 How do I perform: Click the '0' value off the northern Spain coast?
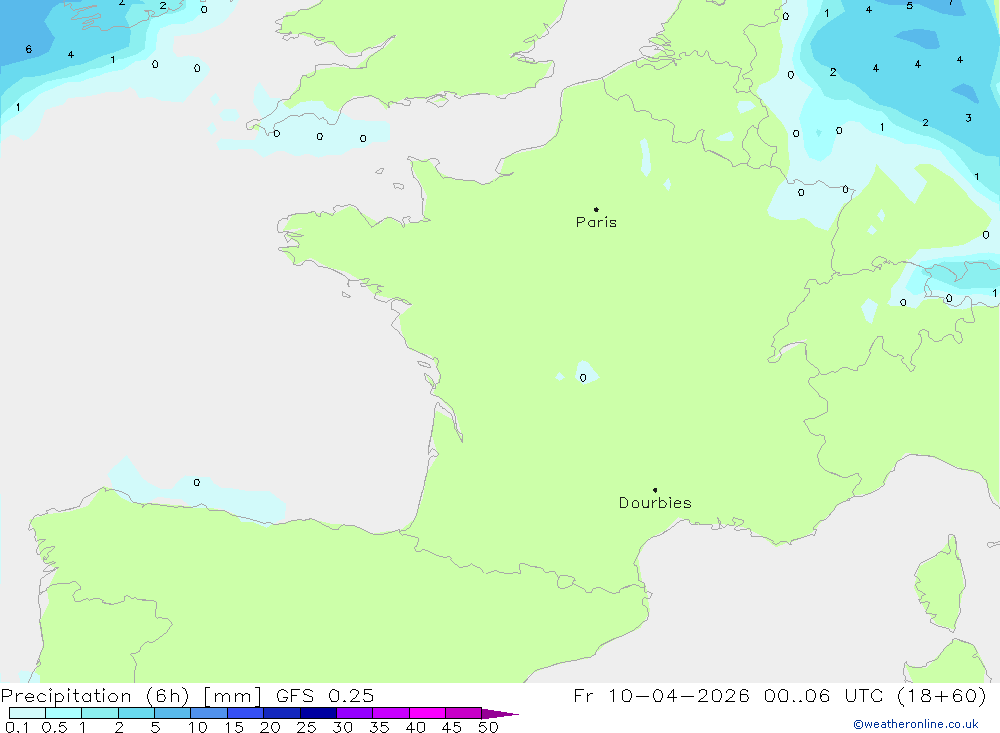coord(196,482)
